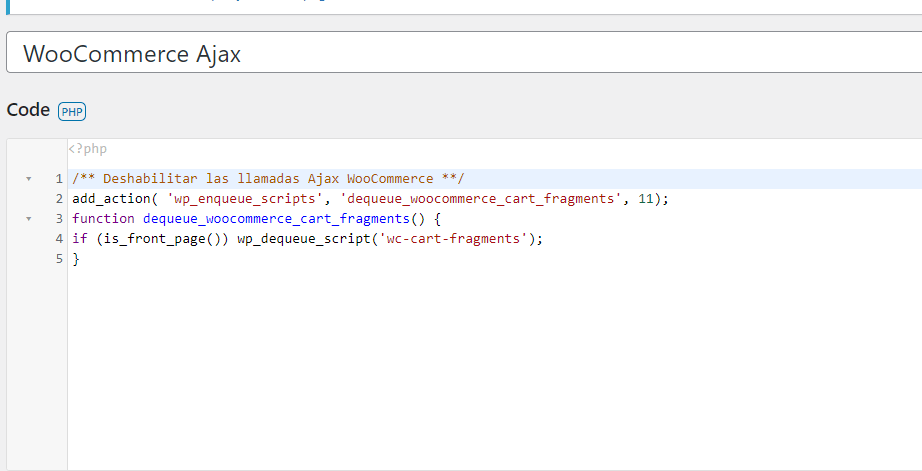The height and width of the screenshot is (471, 922).
Task: Click the function name dequeue_woocommerce_cart_fragments on line 3
Action: point(276,219)
